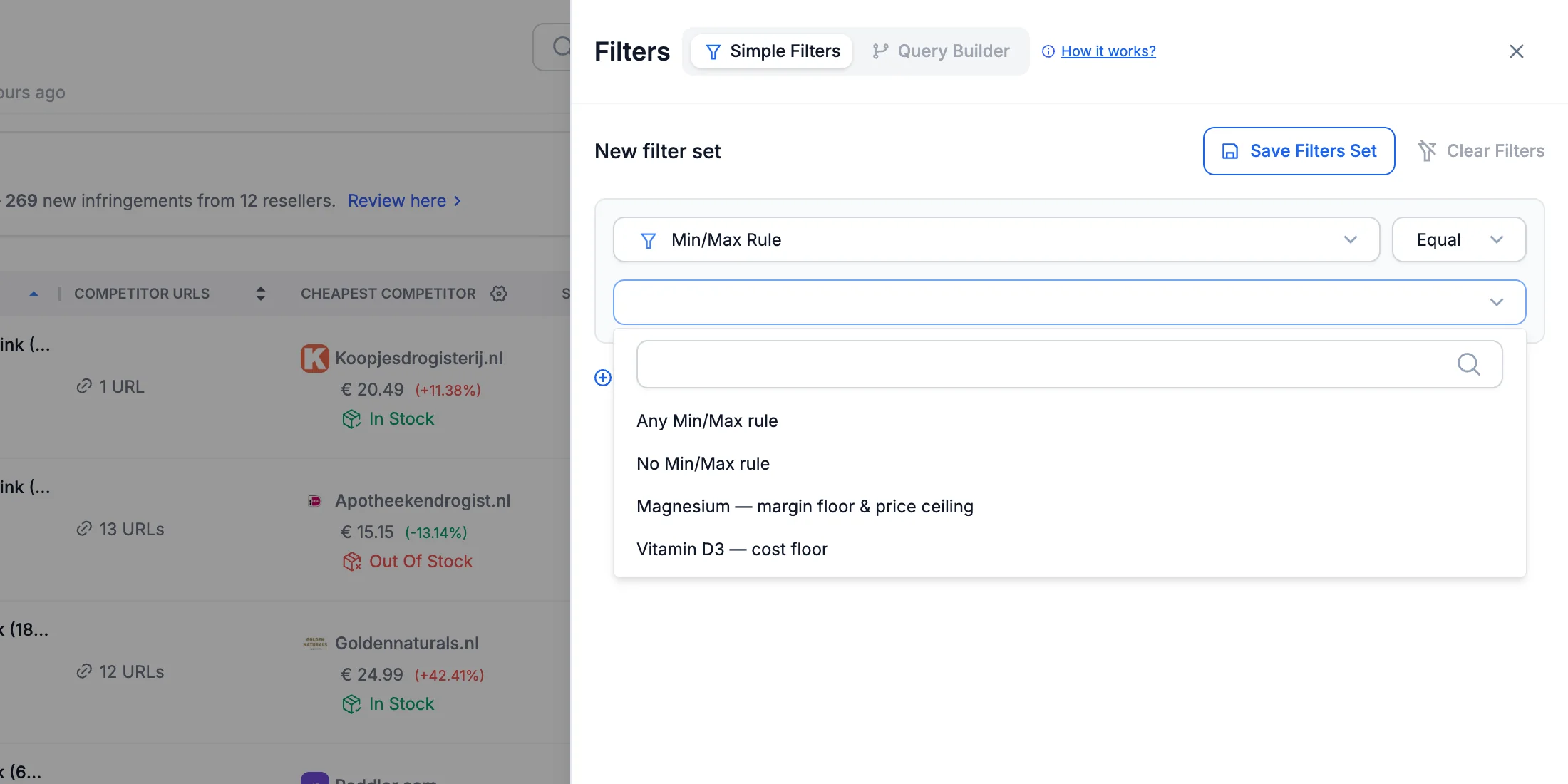Sort by Competitor URLs column arrows

click(x=261, y=294)
